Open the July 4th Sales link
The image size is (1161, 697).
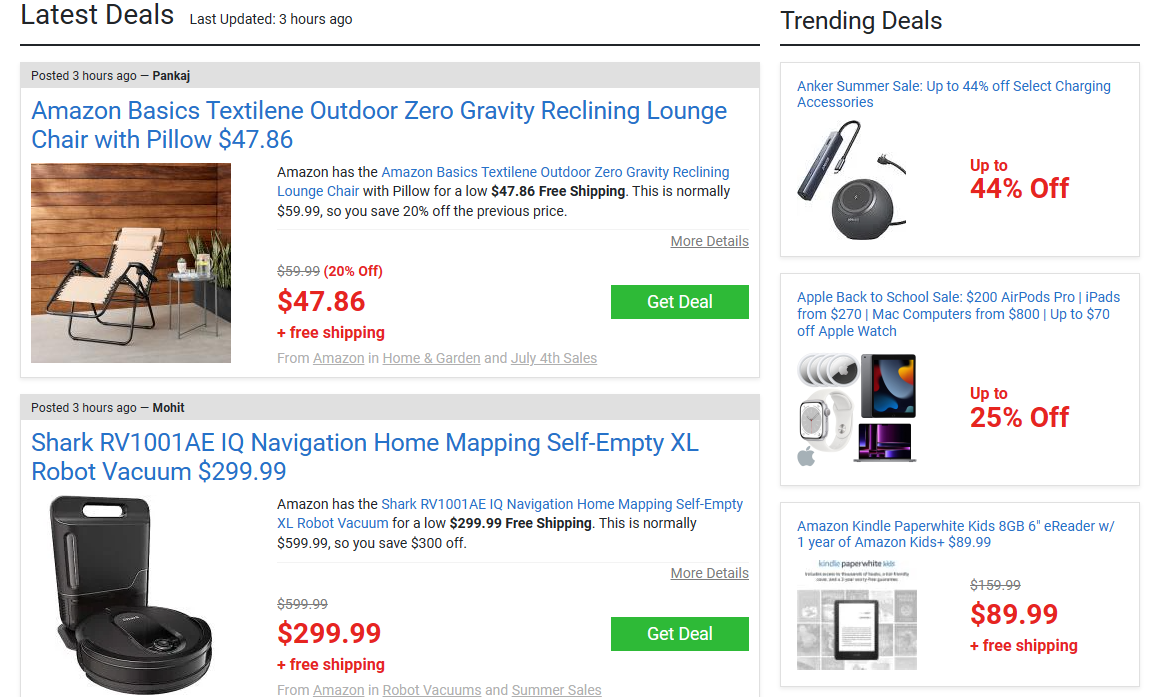[x=554, y=358]
